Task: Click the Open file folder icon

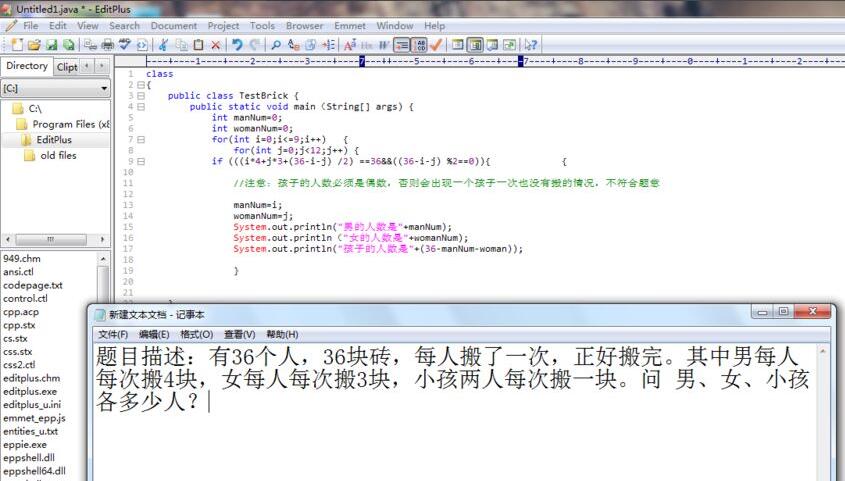Action: (x=34, y=45)
